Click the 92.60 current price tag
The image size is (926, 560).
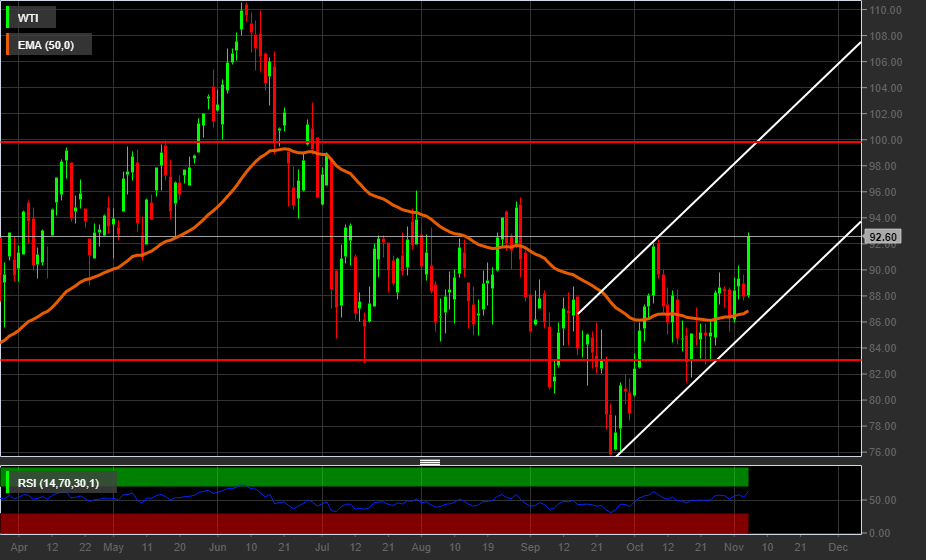click(882, 237)
